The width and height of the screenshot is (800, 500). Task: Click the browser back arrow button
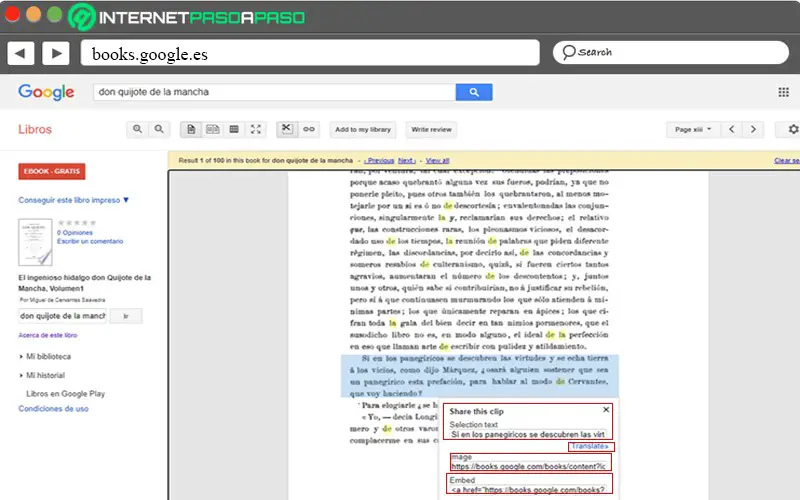coord(21,53)
